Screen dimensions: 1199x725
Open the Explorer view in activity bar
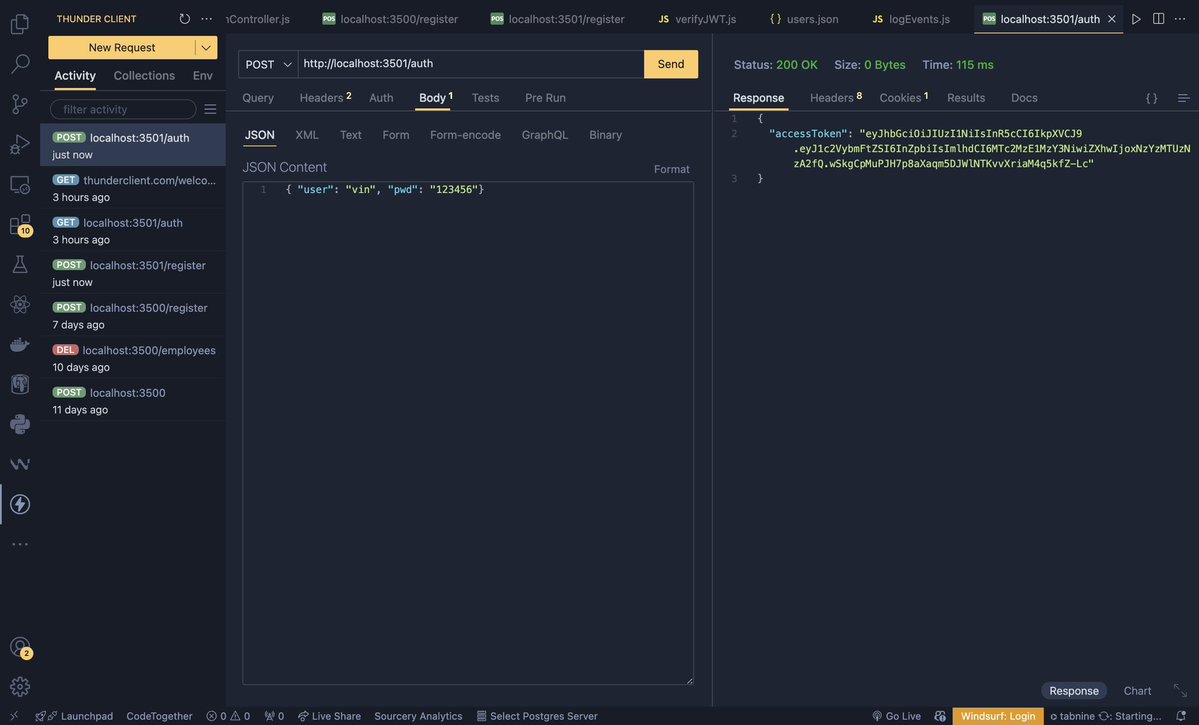[20, 24]
